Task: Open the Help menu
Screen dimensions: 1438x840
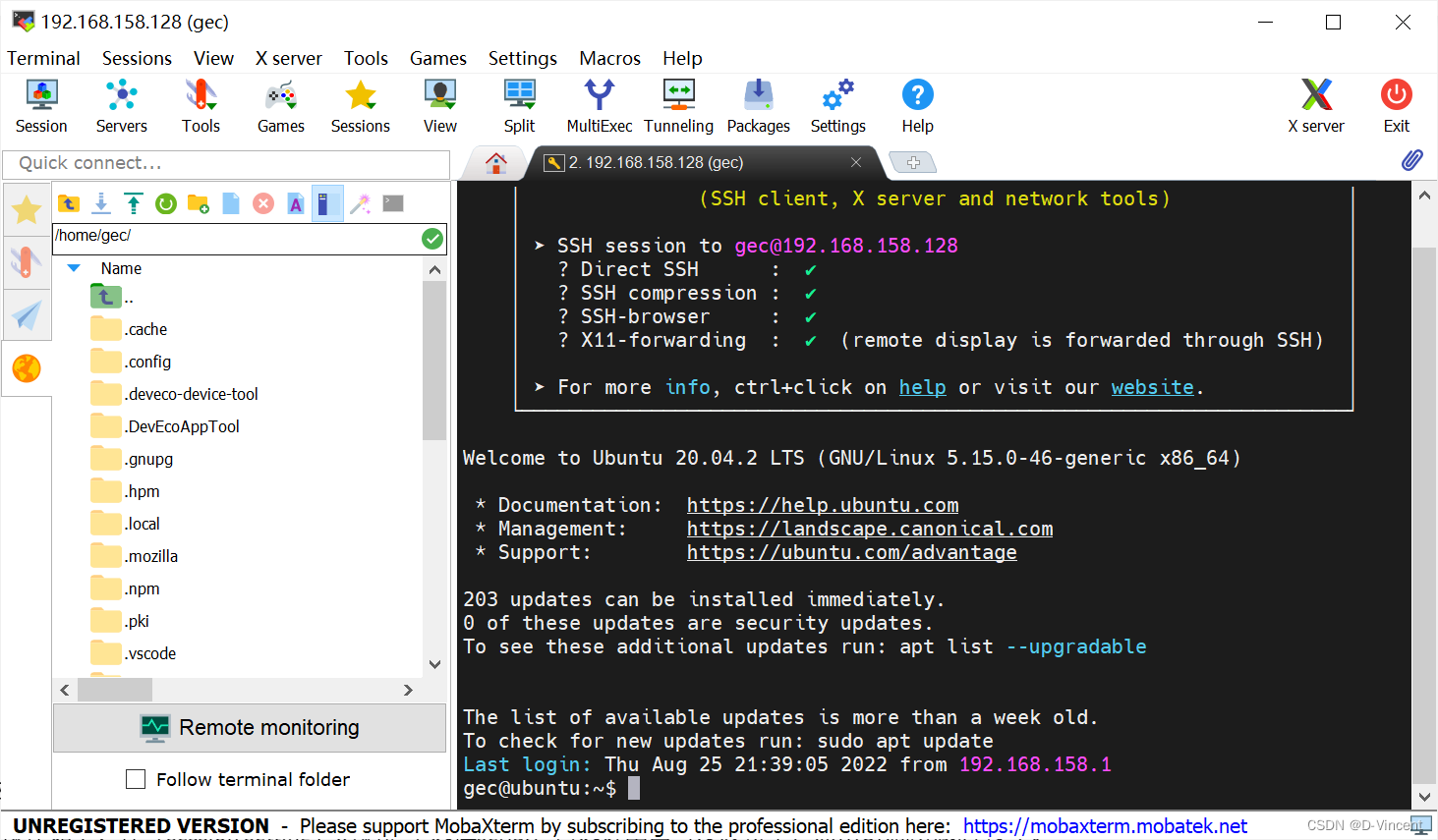Action: pyautogui.click(x=682, y=58)
